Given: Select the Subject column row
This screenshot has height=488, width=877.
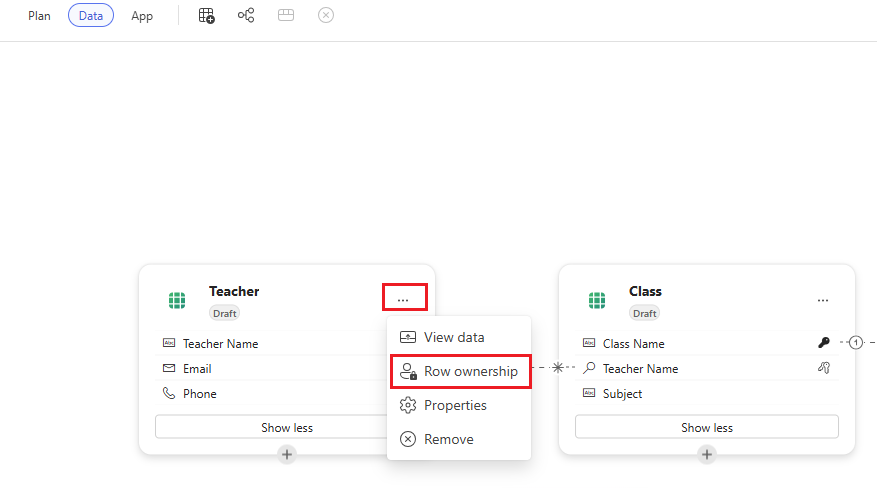Looking at the screenshot, I should coord(706,394).
